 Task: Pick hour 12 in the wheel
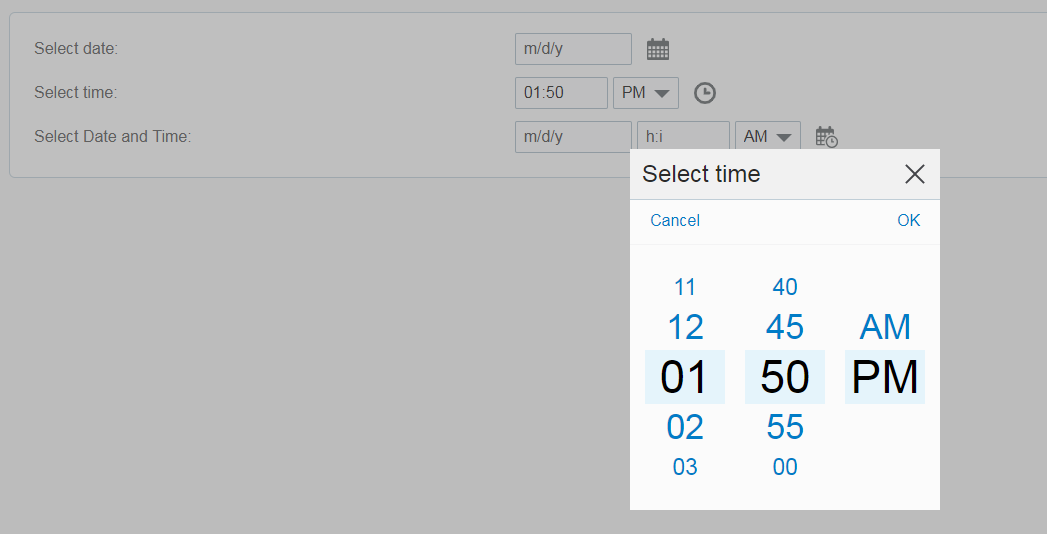click(685, 327)
